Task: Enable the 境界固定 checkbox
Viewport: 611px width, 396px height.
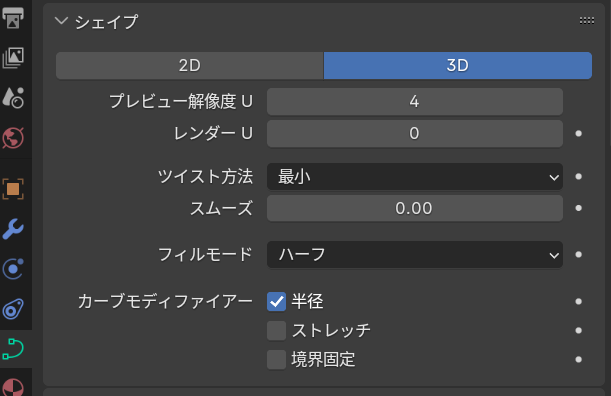Action: coord(276,359)
